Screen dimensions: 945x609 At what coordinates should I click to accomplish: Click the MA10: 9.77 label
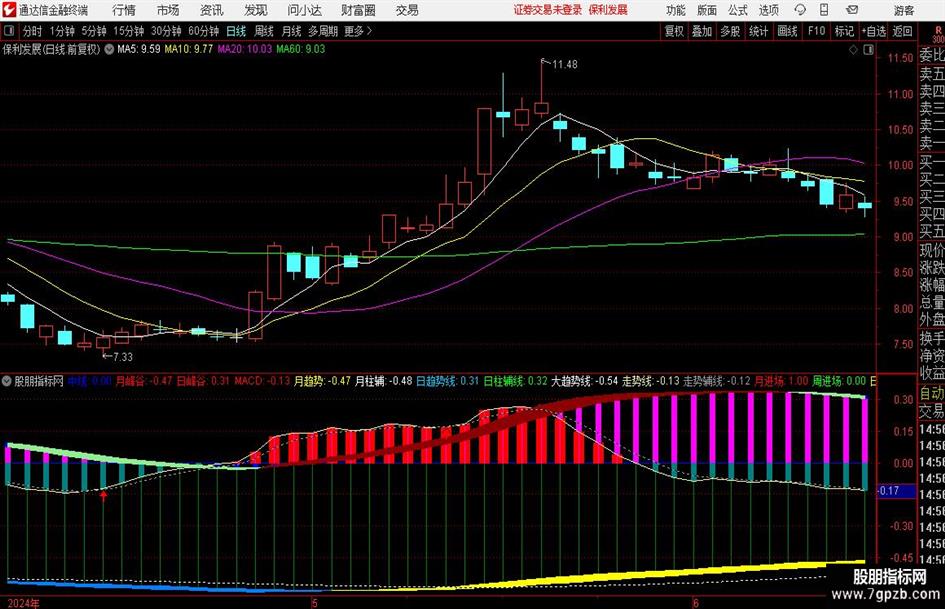coord(189,49)
